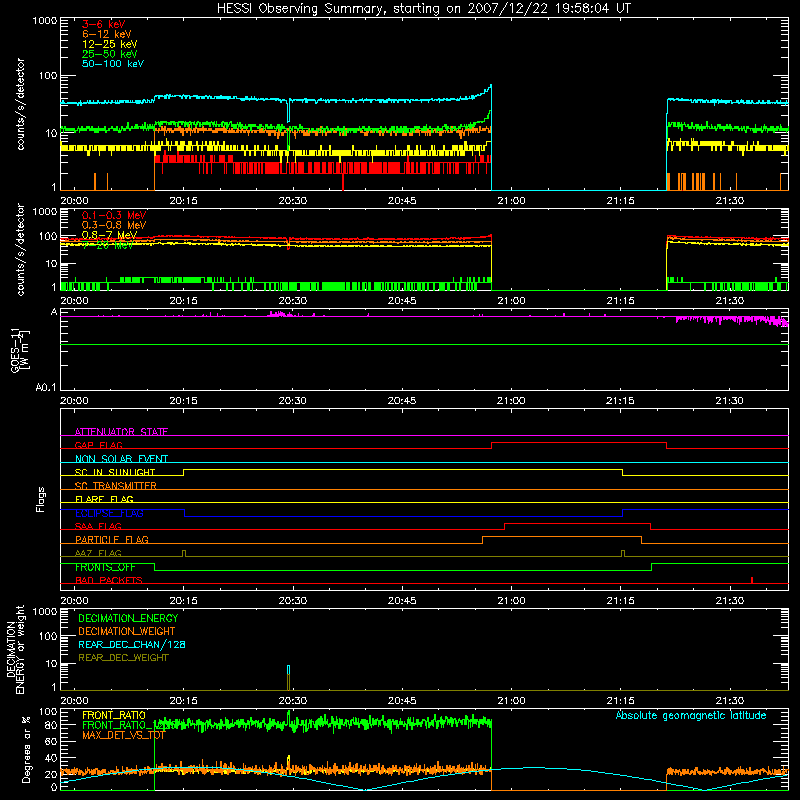Pick the ATTENUATOR_STATE flag label
The width and height of the screenshot is (800, 800).
coord(121,432)
